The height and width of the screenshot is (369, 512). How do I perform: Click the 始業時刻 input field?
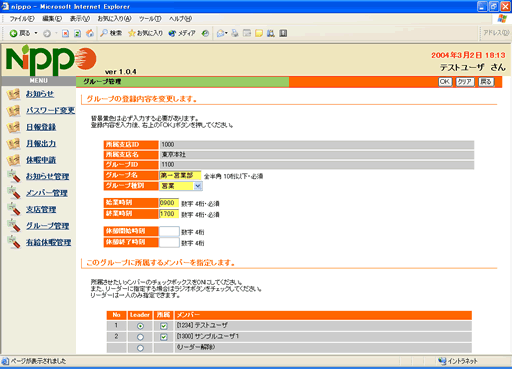(169, 203)
